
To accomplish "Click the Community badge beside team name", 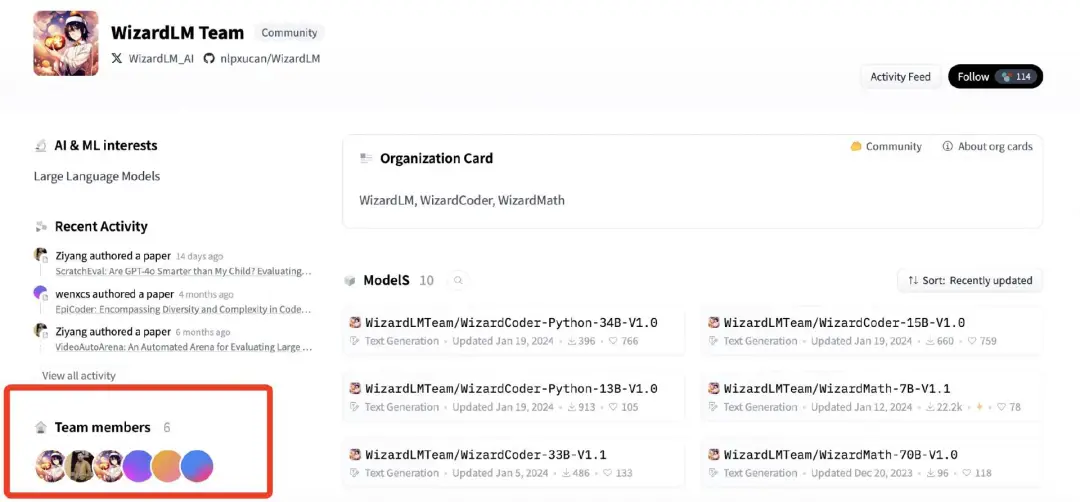I will click(x=289, y=33).
